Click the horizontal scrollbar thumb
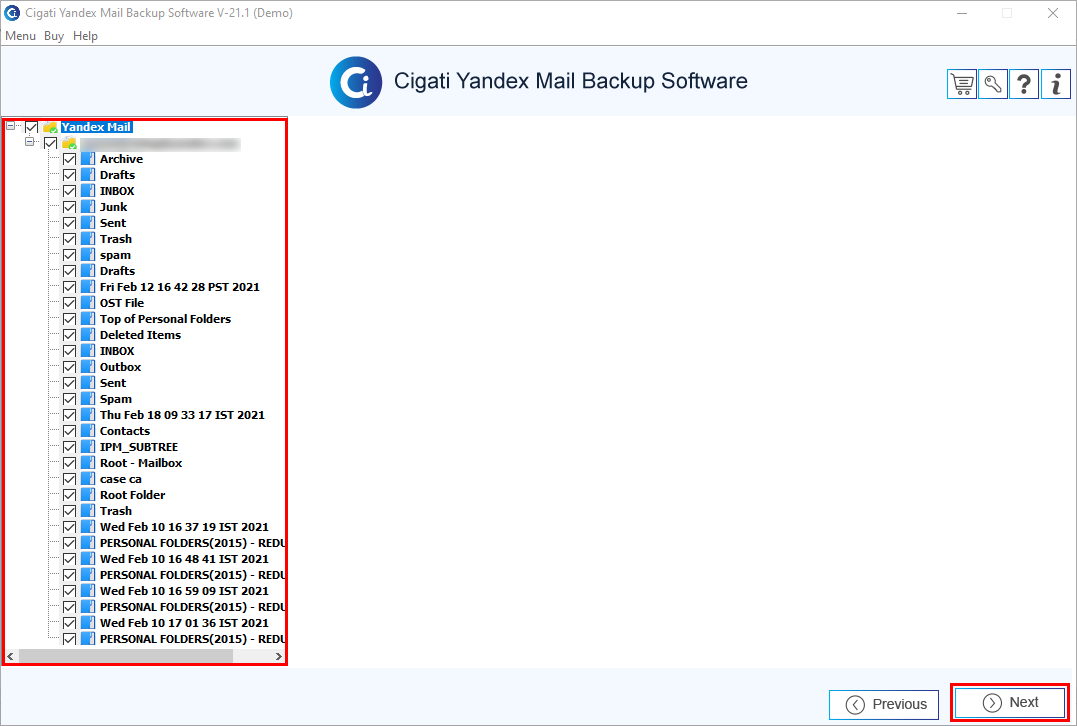1077x726 pixels. click(x=126, y=657)
